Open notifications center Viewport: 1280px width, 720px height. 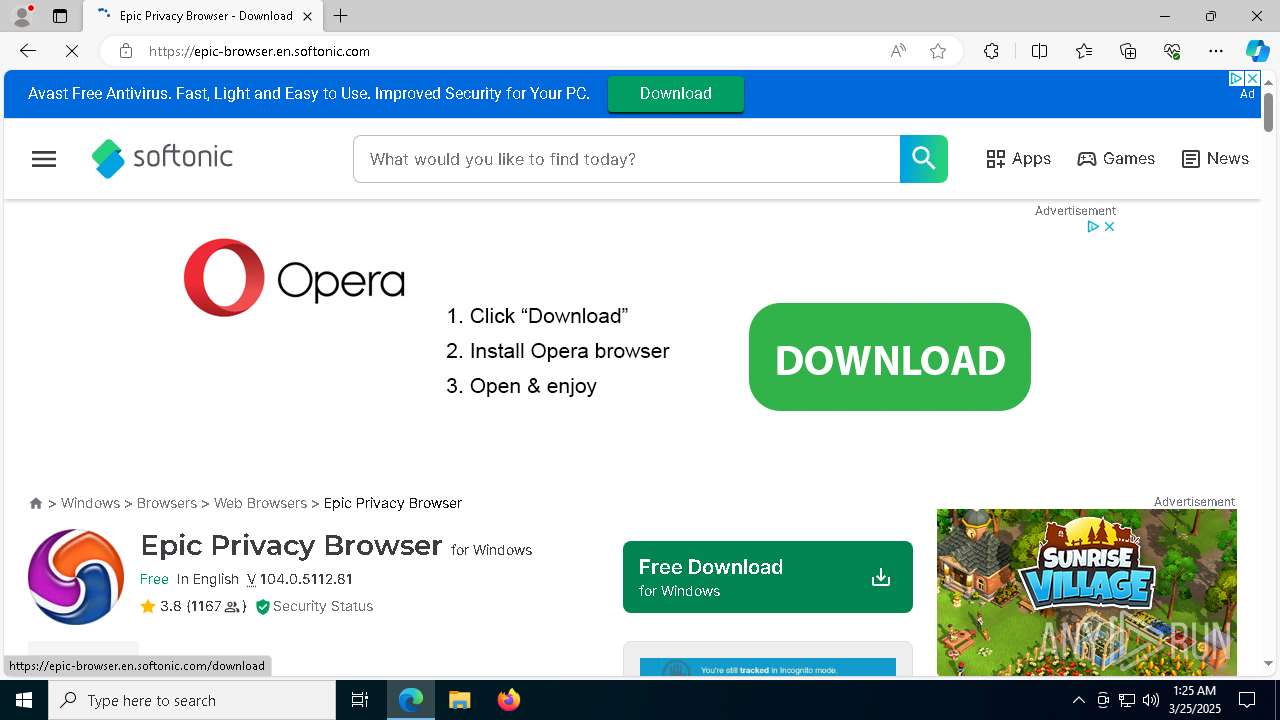(x=1247, y=700)
